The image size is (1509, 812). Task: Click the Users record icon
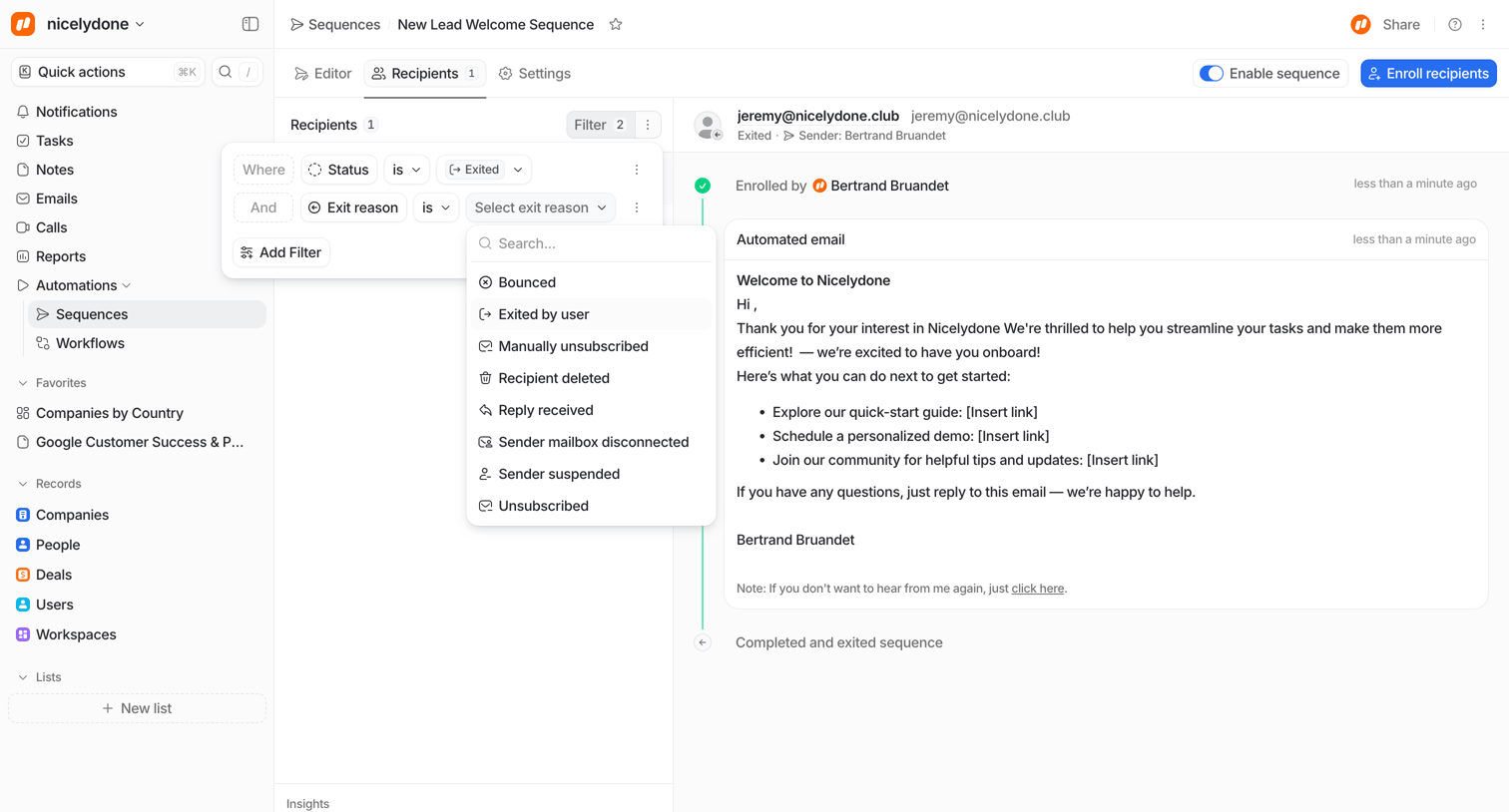[x=23, y=605]
